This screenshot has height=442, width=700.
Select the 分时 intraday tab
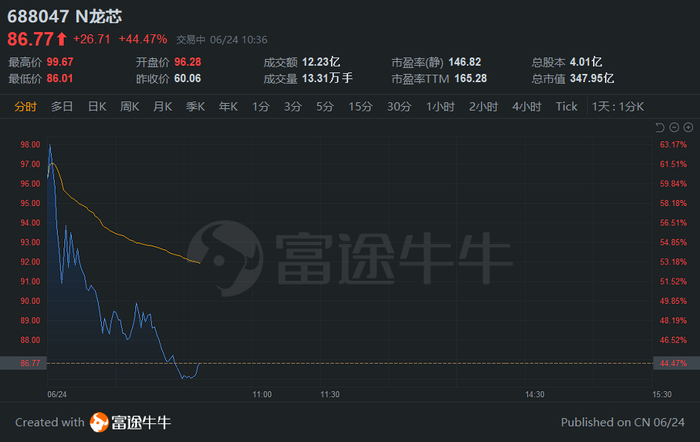[x=26, y=106]
